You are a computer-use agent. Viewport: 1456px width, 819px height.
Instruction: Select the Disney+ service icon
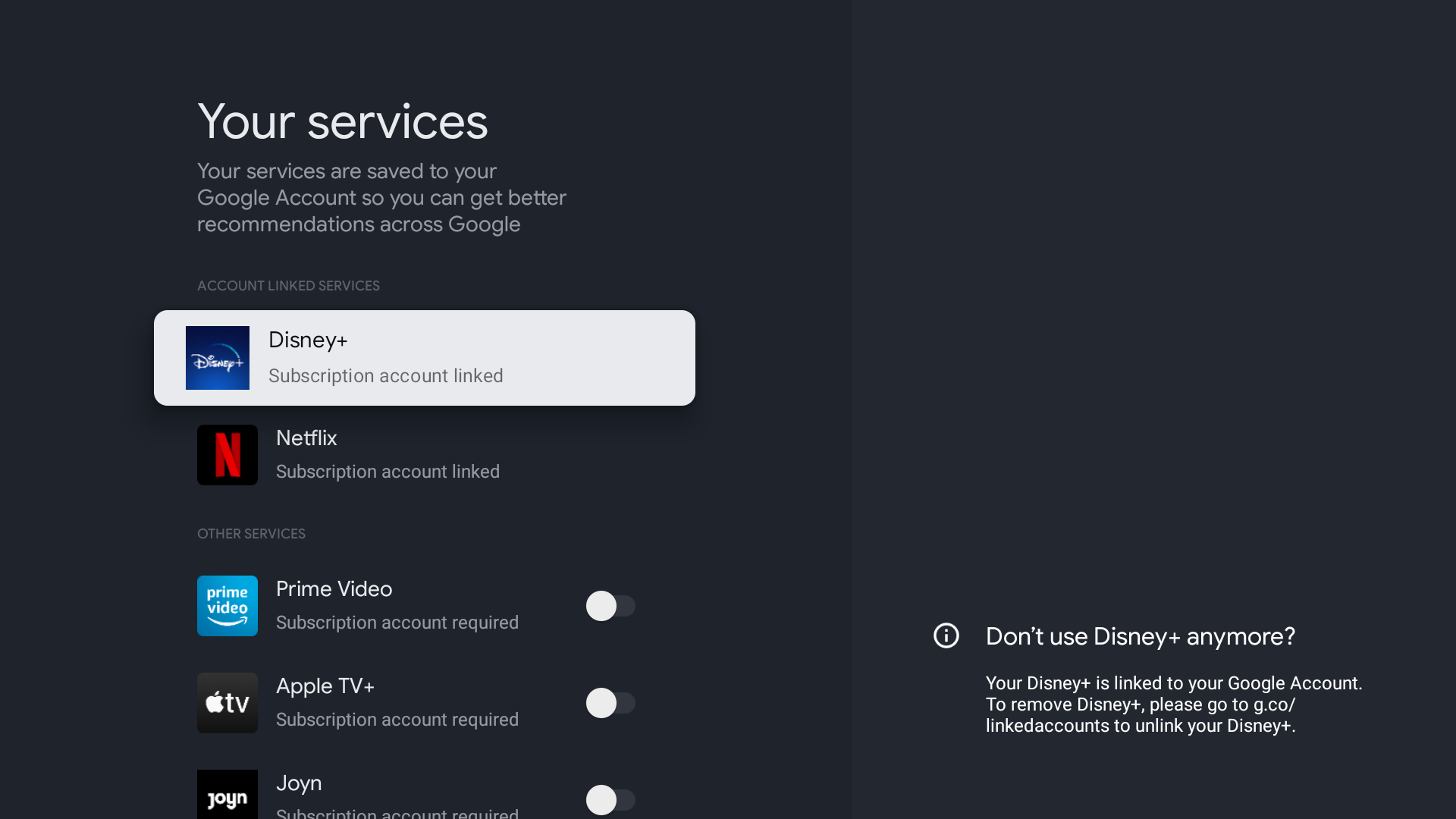tap(217, 358)
